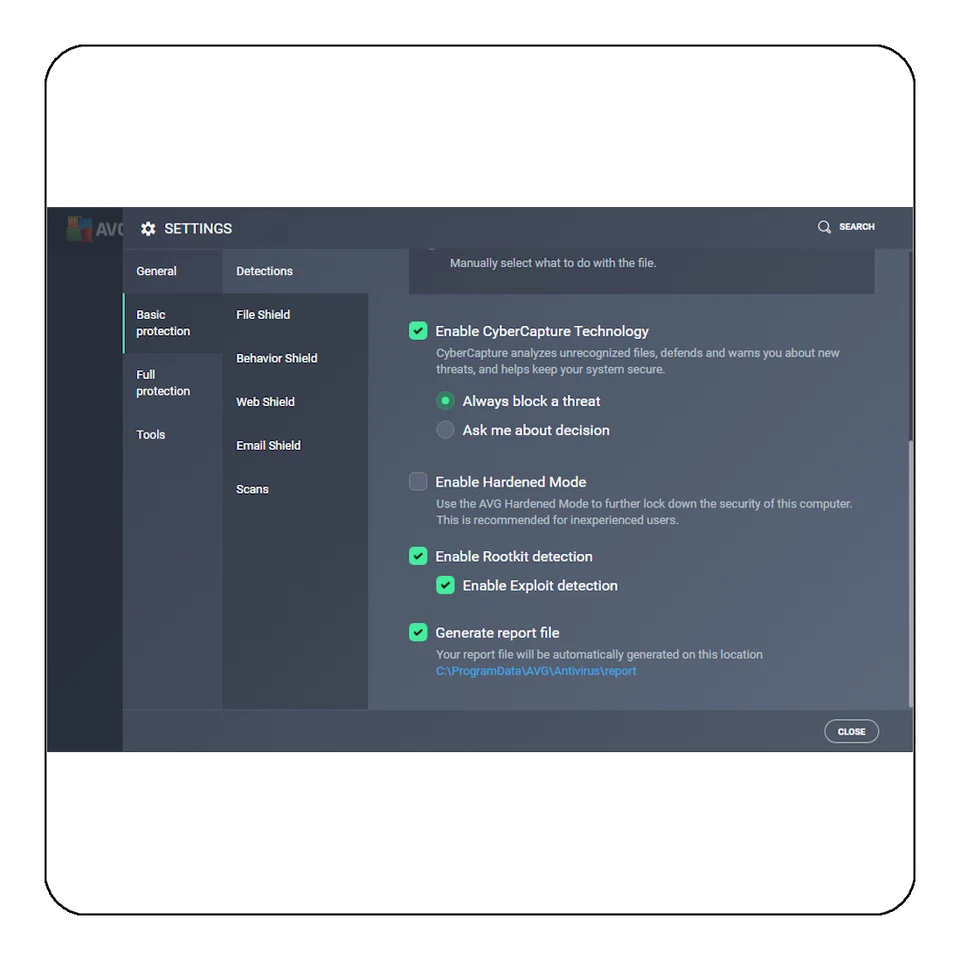Enable Hardened Mode

point(418,481)
